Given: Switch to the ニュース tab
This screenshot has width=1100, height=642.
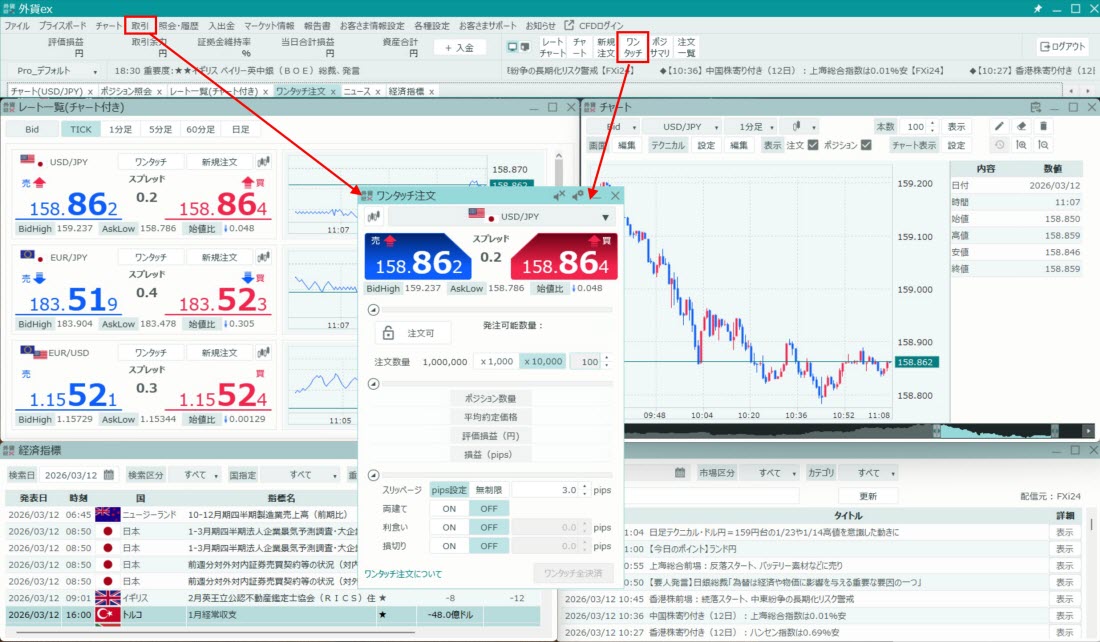Looking at the screenshot, I should point(356,91).
